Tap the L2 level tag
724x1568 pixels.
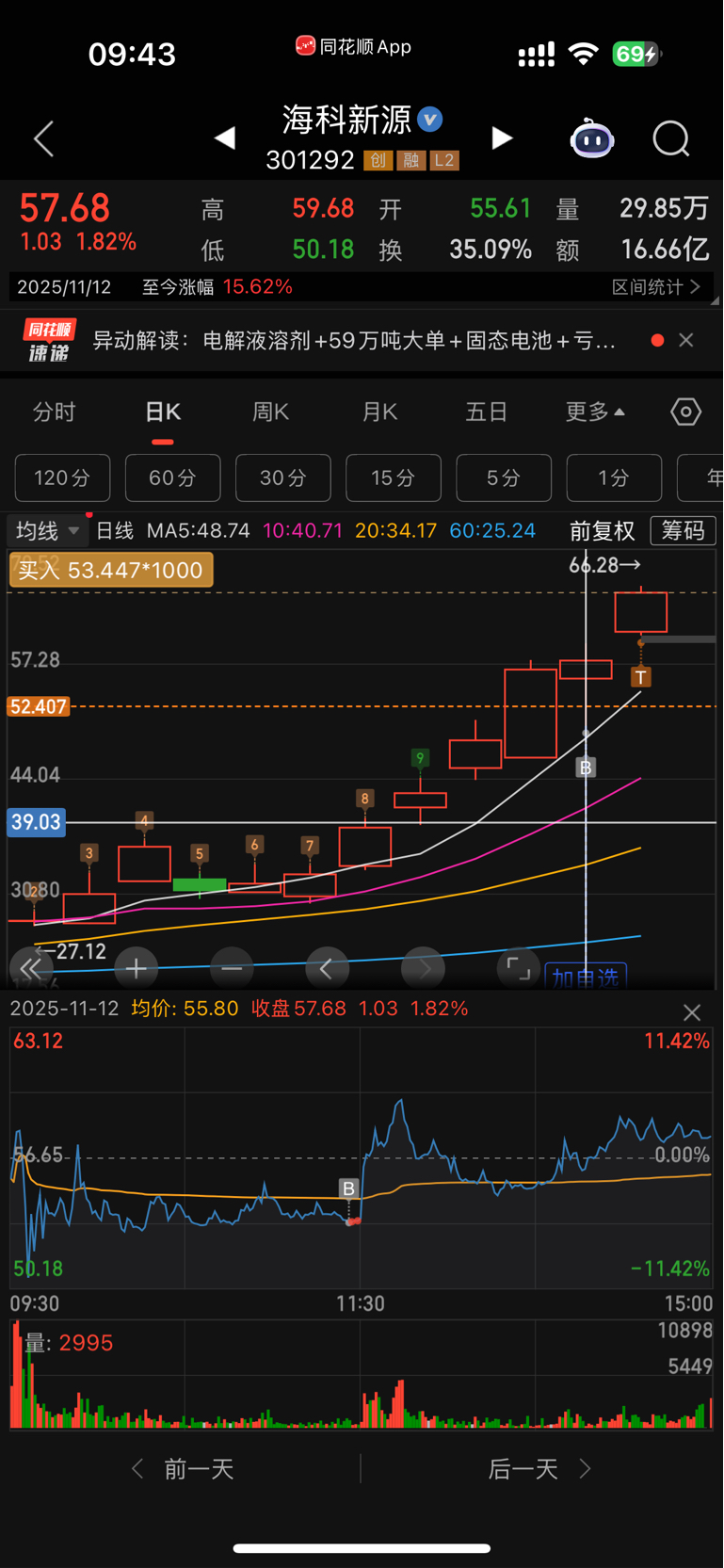pyautogui.click(x=444, y=160)
